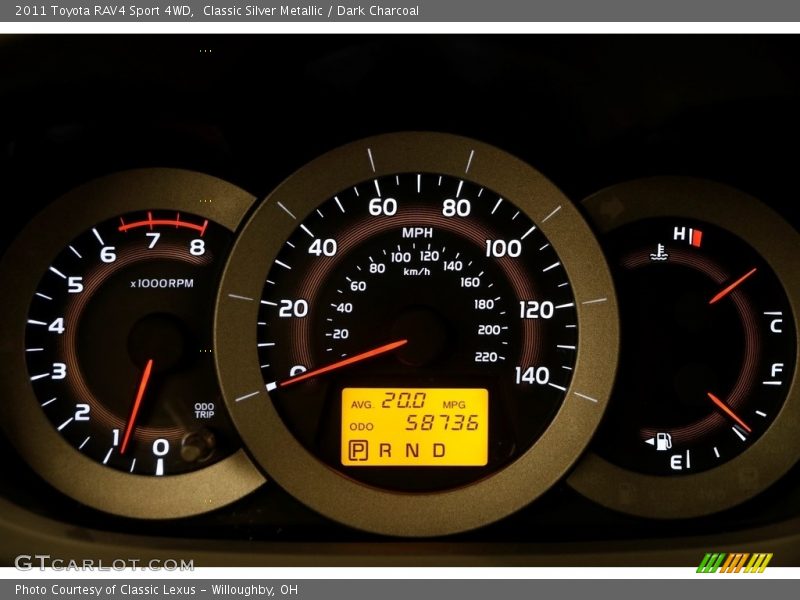The height and width of the screenshot is (600, 800).
Task: Click the ODO TRIP reset knob
Action: [x=195, y=445]
